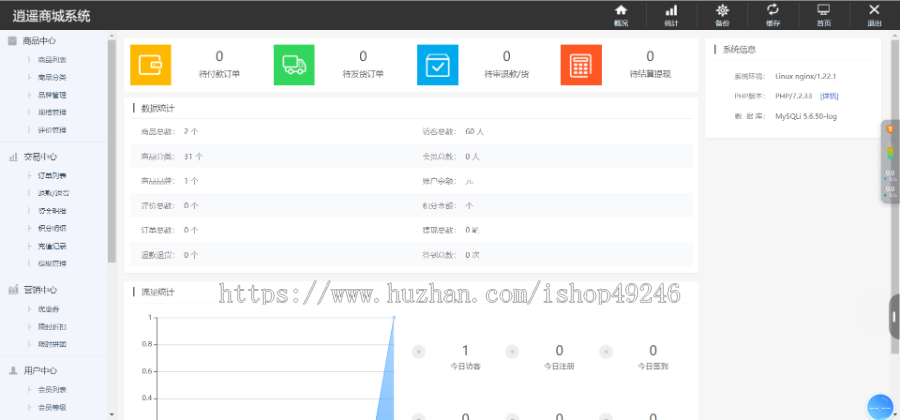900x420 pixels.
Task: Open 优惠券 in the sidebar
Action: tap(49, 309)
